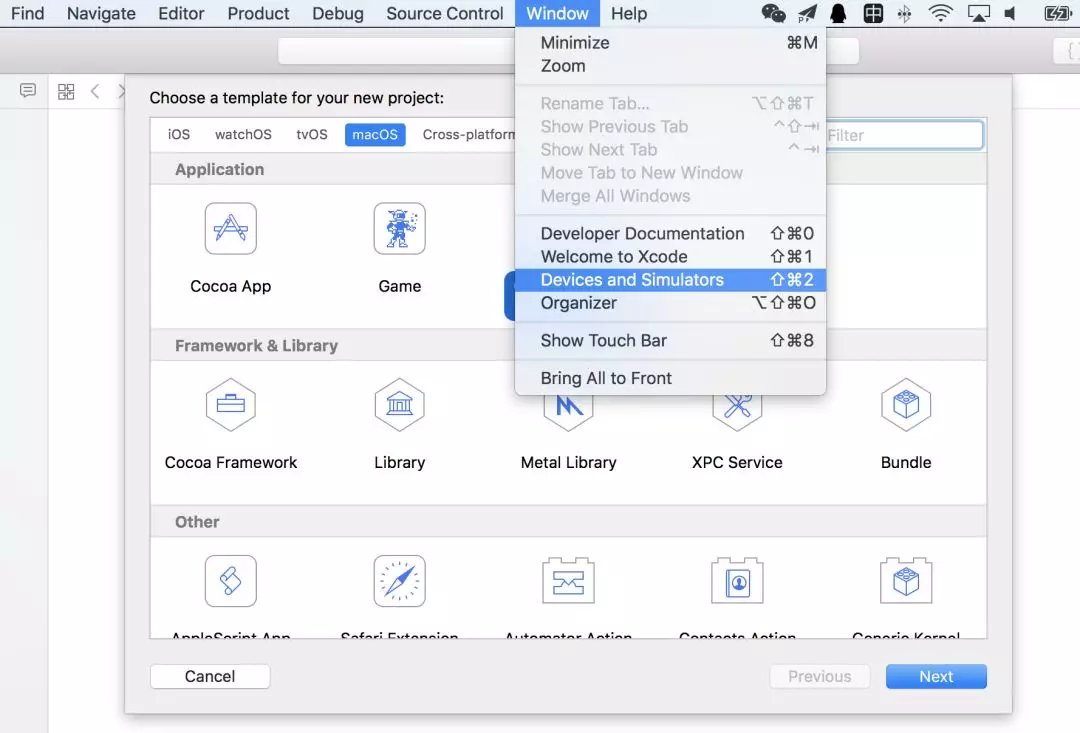The width and height of the screenshot is (1080, 733).
Task: Switch to the tvOS platform tab
Action: [x=312, y=134]
